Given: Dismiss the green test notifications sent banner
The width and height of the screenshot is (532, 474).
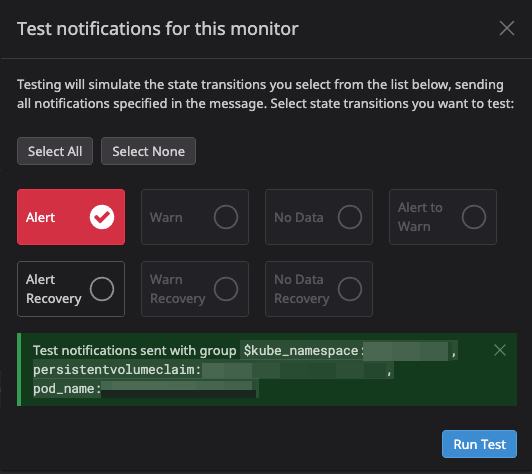Looking at the screenshot, I should [x=500, y=350].
